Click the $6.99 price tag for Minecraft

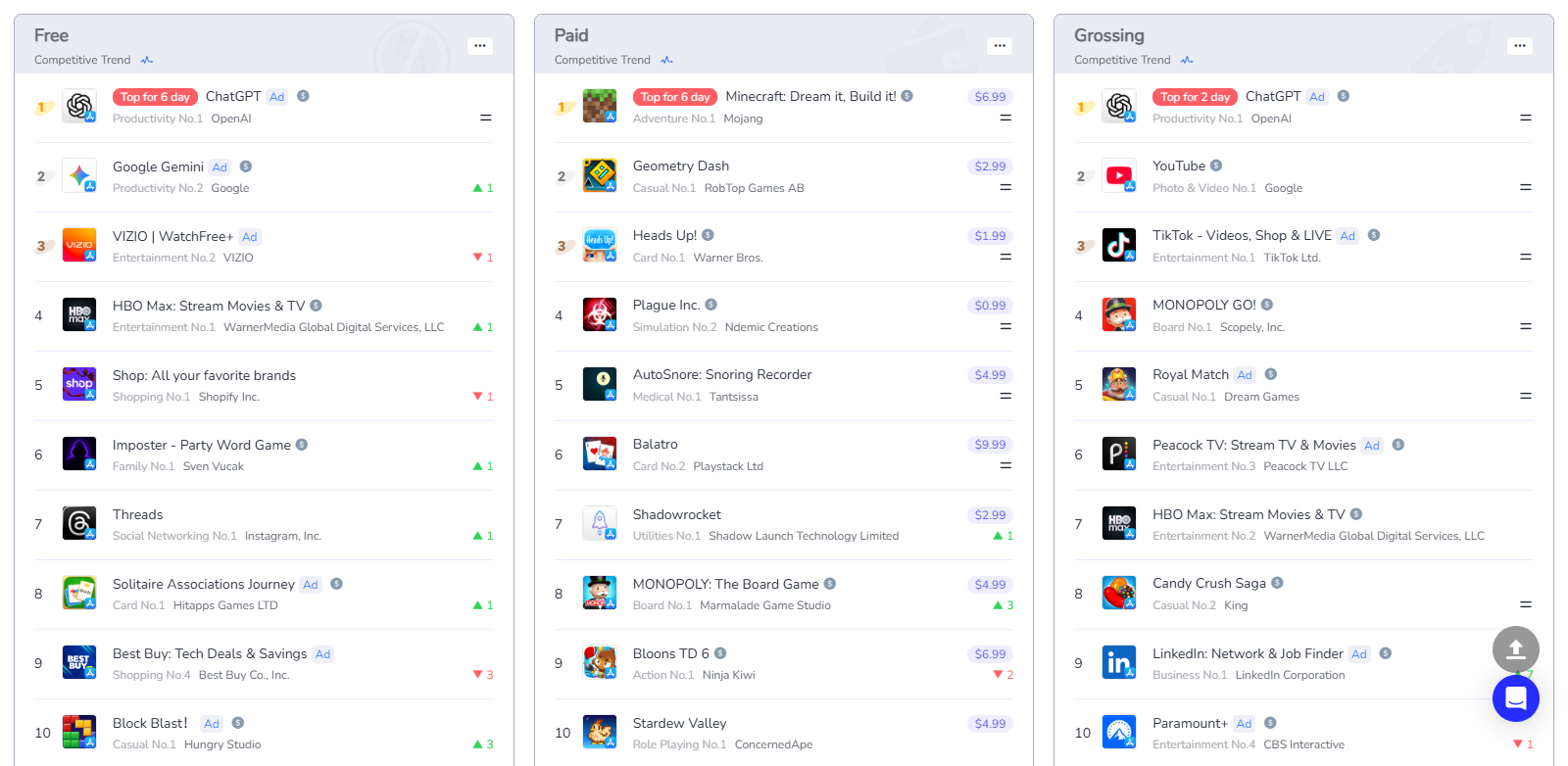click(990, 97)
